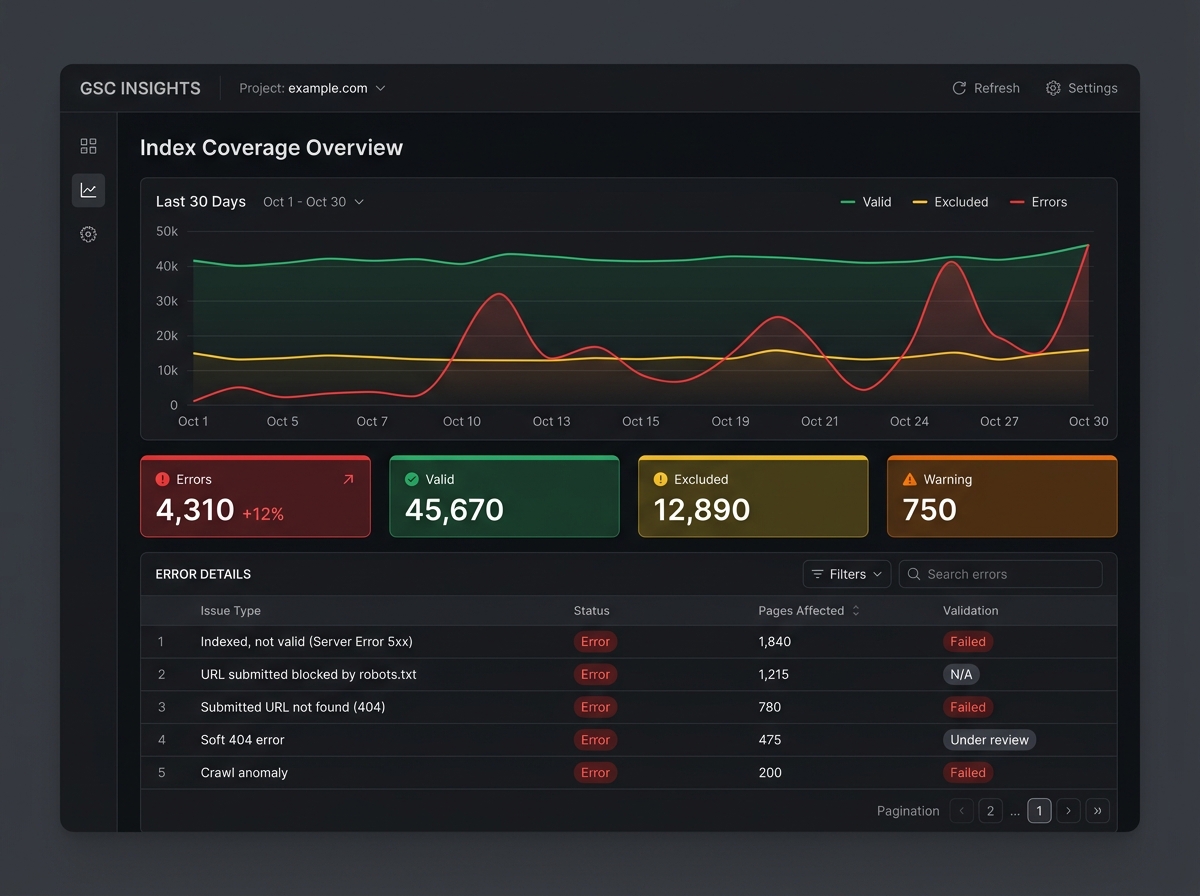Open Submitted URL not found (404) row
This screenshot has width=1200, height=896.
pos(629,707)
